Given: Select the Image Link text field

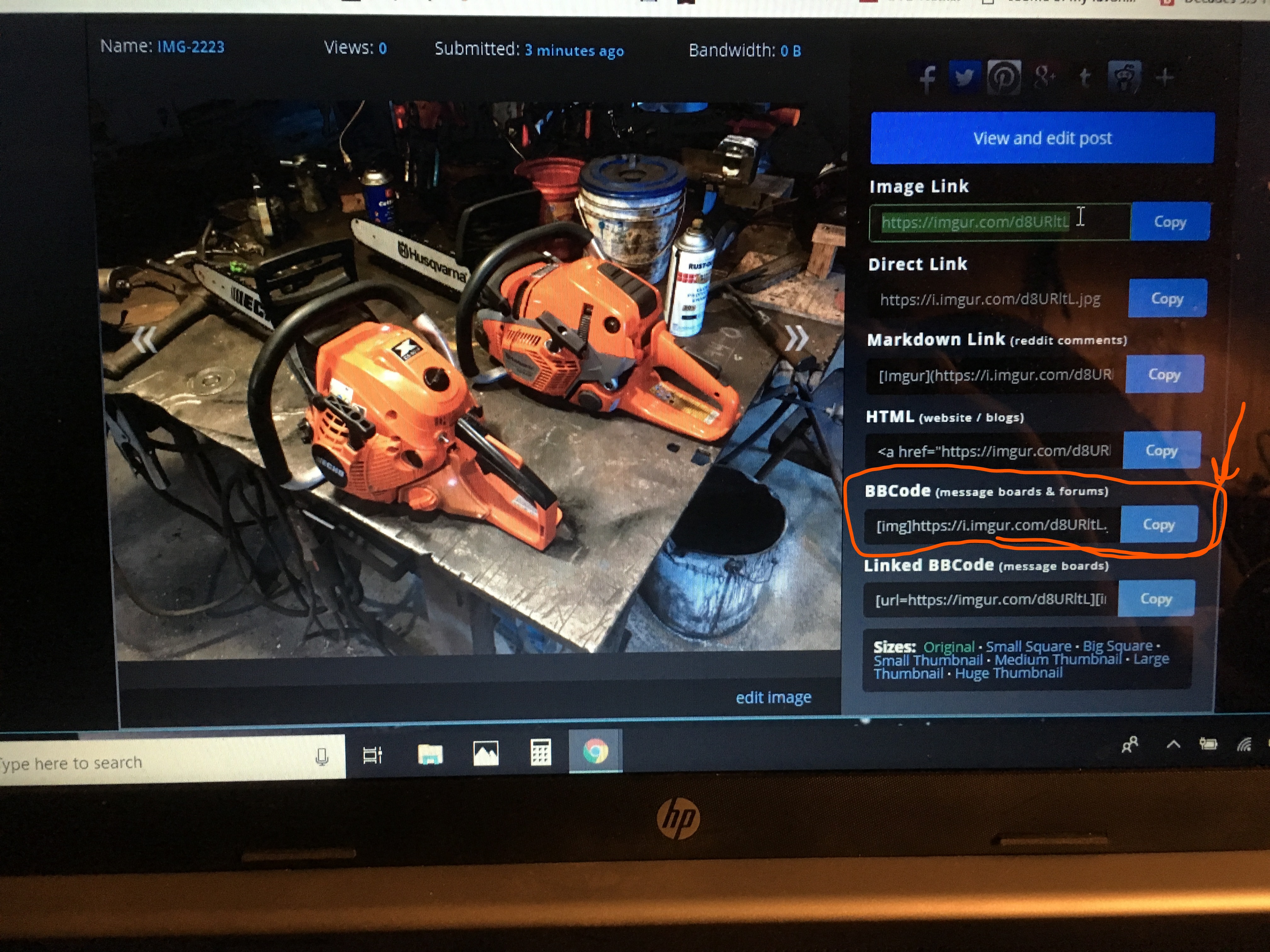Looking at the screenshot, I should [x=1000, y=222].
